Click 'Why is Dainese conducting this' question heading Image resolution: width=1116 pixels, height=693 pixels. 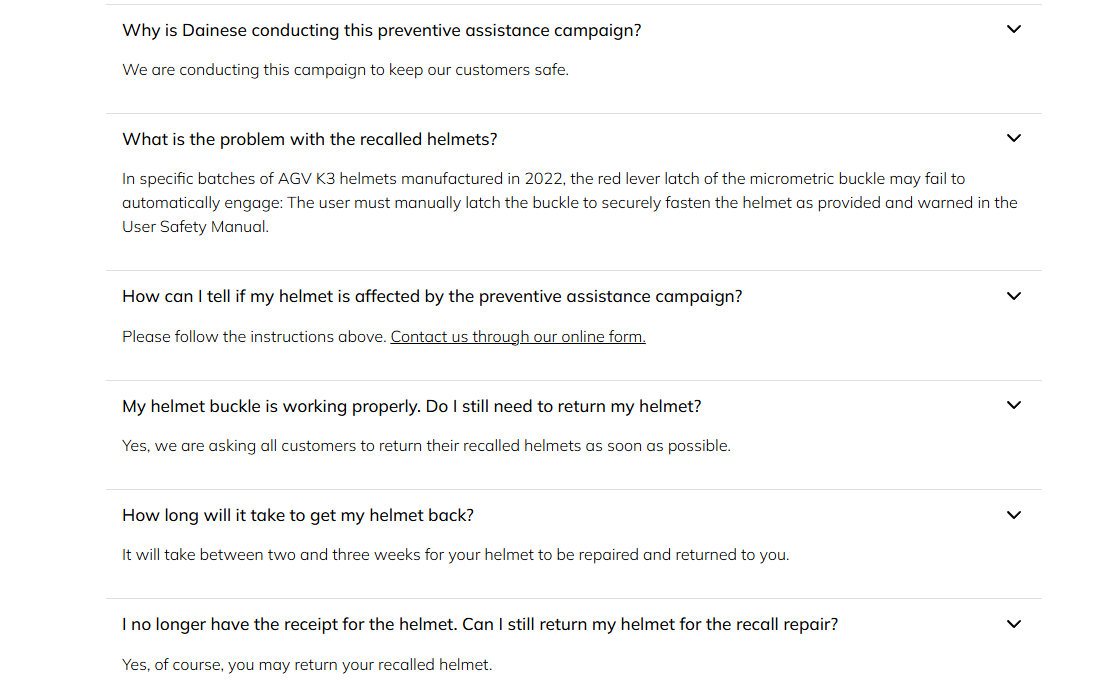[x=381, y=30]
